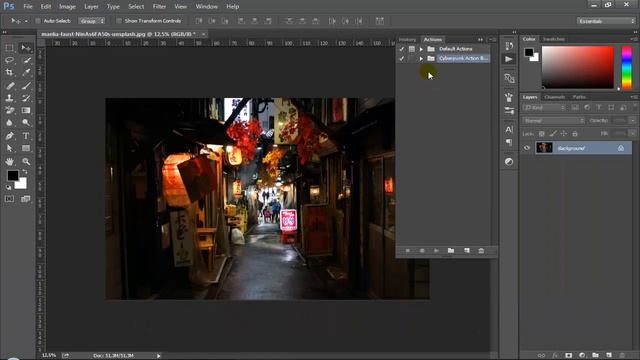This screenshot has width=640, height=360.
Task: Select the Spot Healing Brush tool
Action: pos(9,86)
